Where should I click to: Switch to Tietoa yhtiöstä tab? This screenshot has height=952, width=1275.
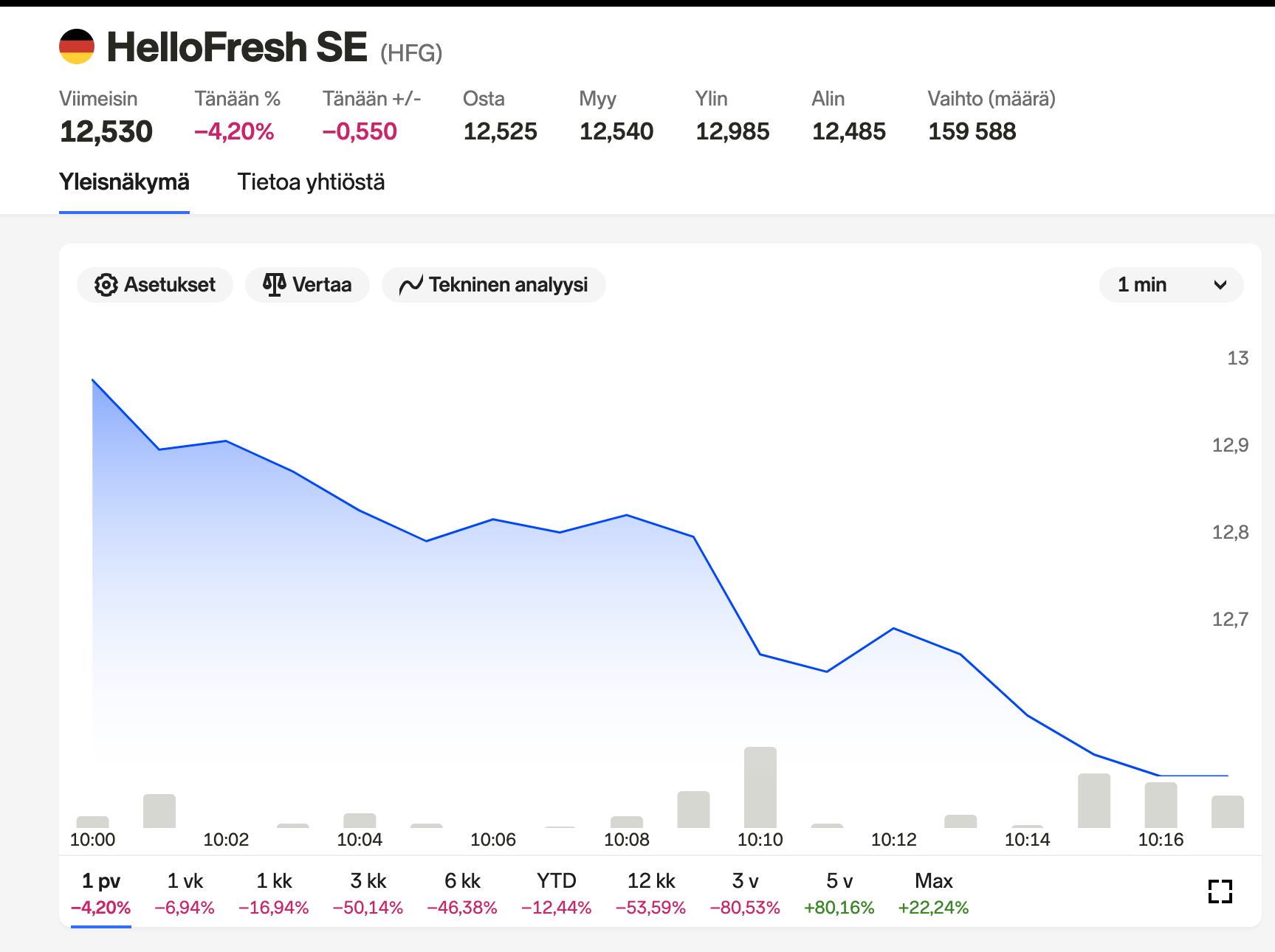click(311, 182)
